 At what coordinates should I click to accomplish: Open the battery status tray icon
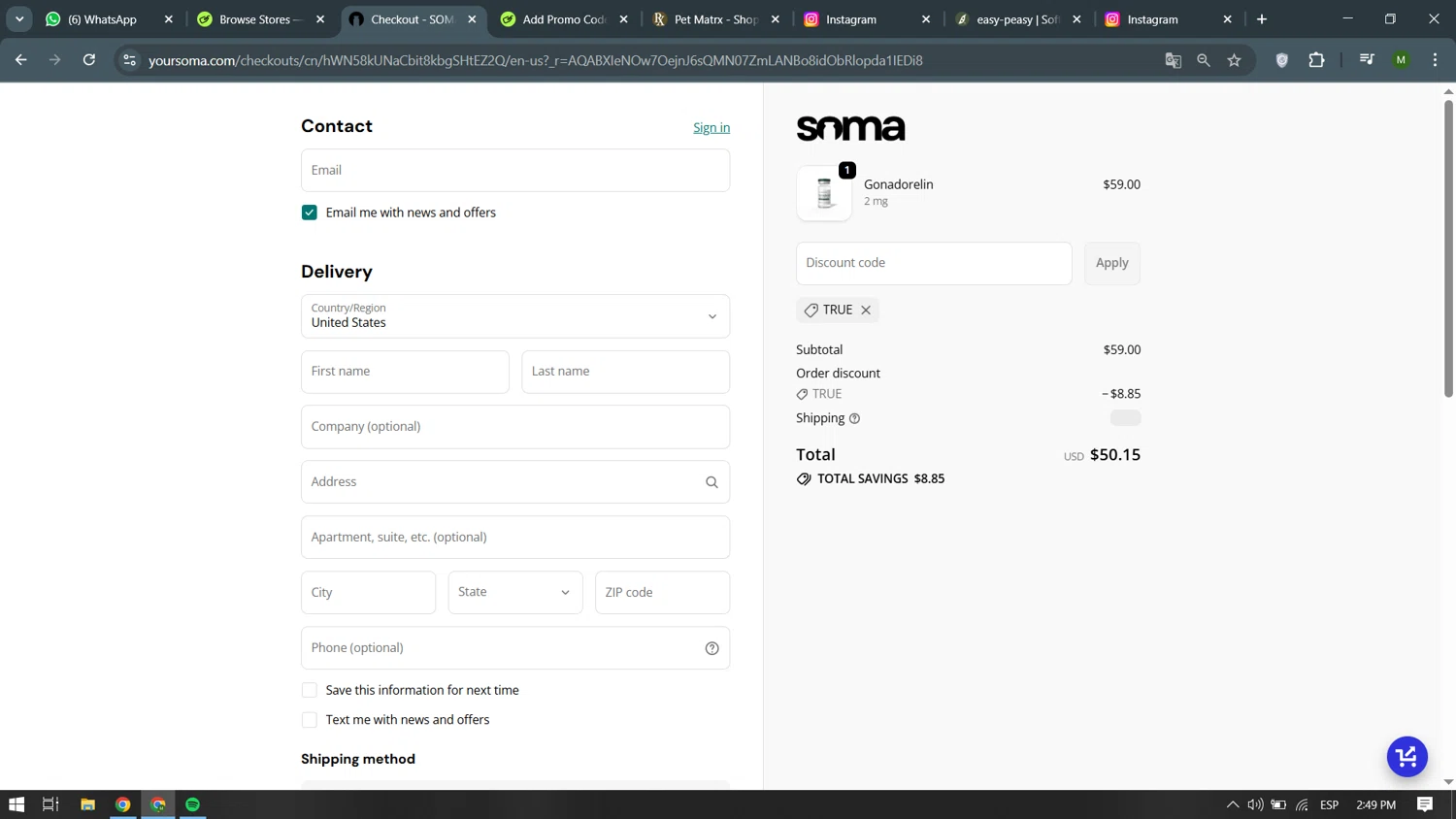[1278, 804]
